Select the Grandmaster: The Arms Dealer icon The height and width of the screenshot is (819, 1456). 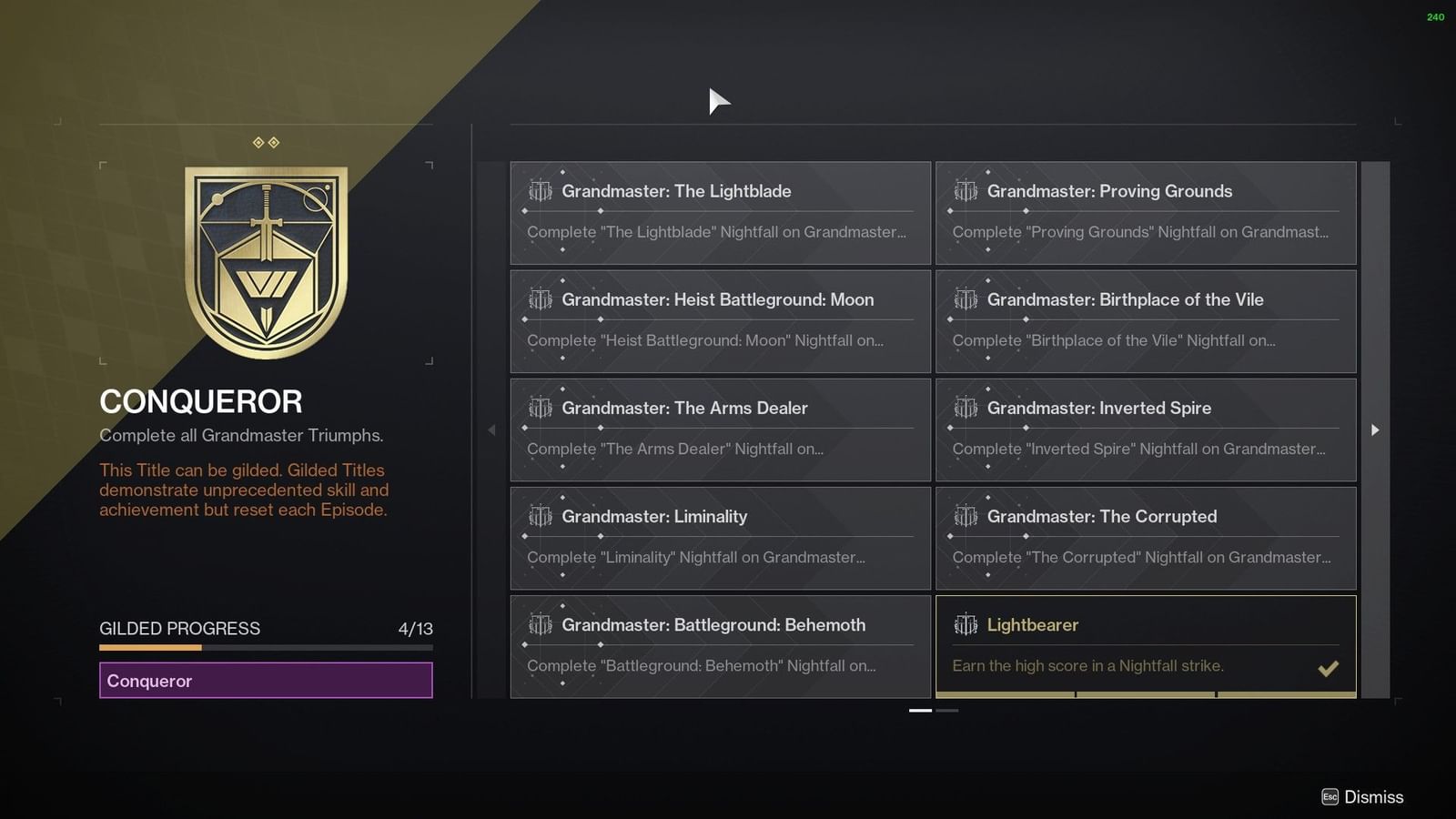pos(541,408)
